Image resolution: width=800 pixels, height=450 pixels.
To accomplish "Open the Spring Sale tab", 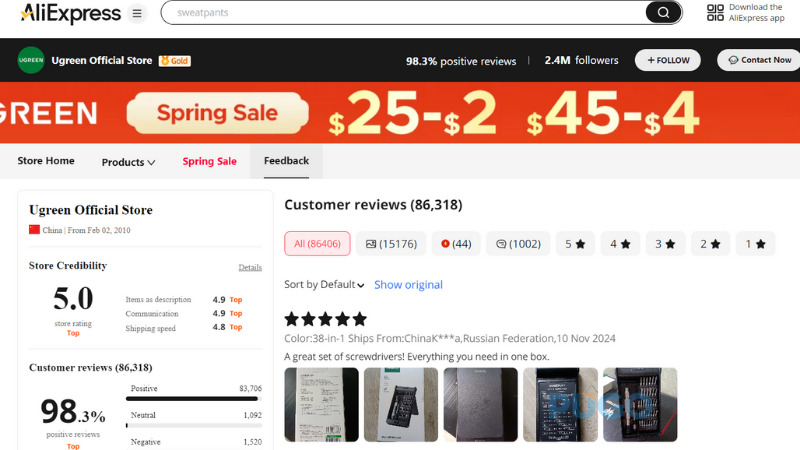I will tap(210, 161).
